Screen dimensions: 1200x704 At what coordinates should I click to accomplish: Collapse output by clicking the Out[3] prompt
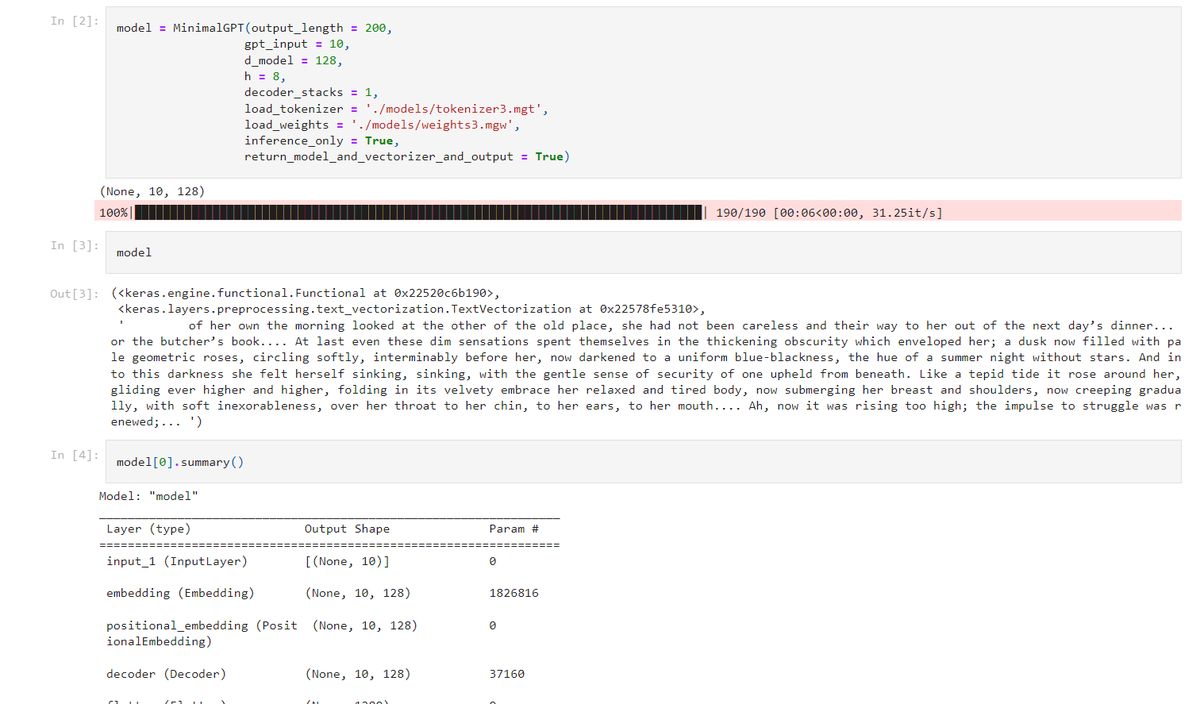73,293
